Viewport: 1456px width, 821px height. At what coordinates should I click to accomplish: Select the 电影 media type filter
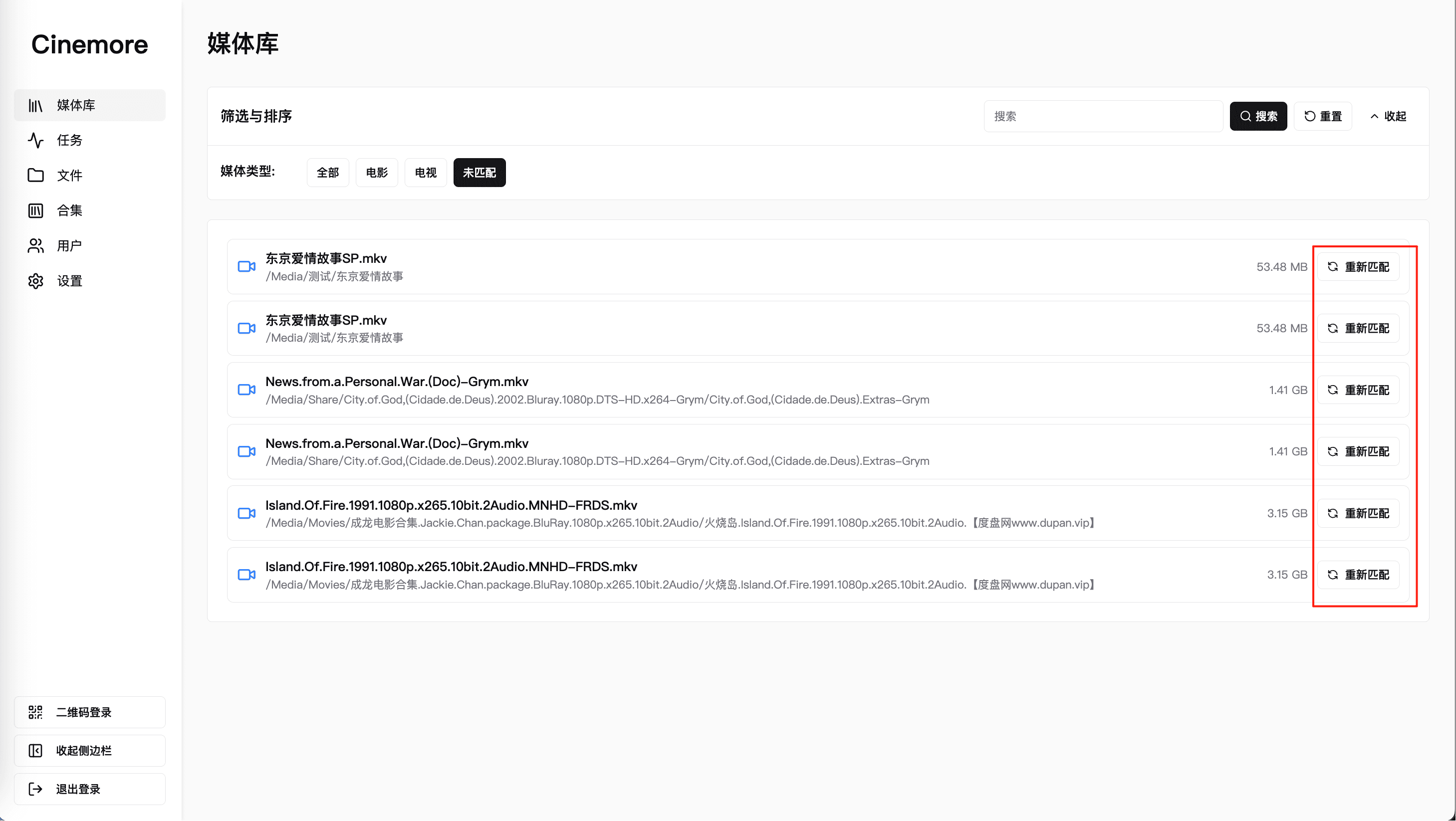[376, 173]
